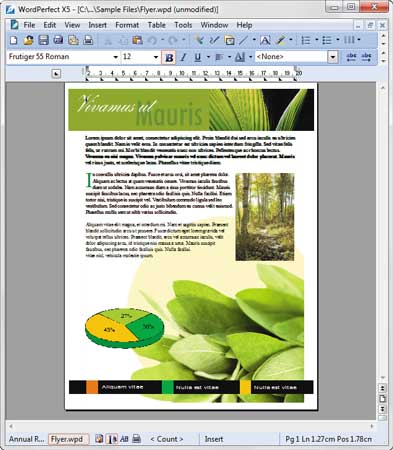
Task: Open the Table menu
Action: click(157, 25)
